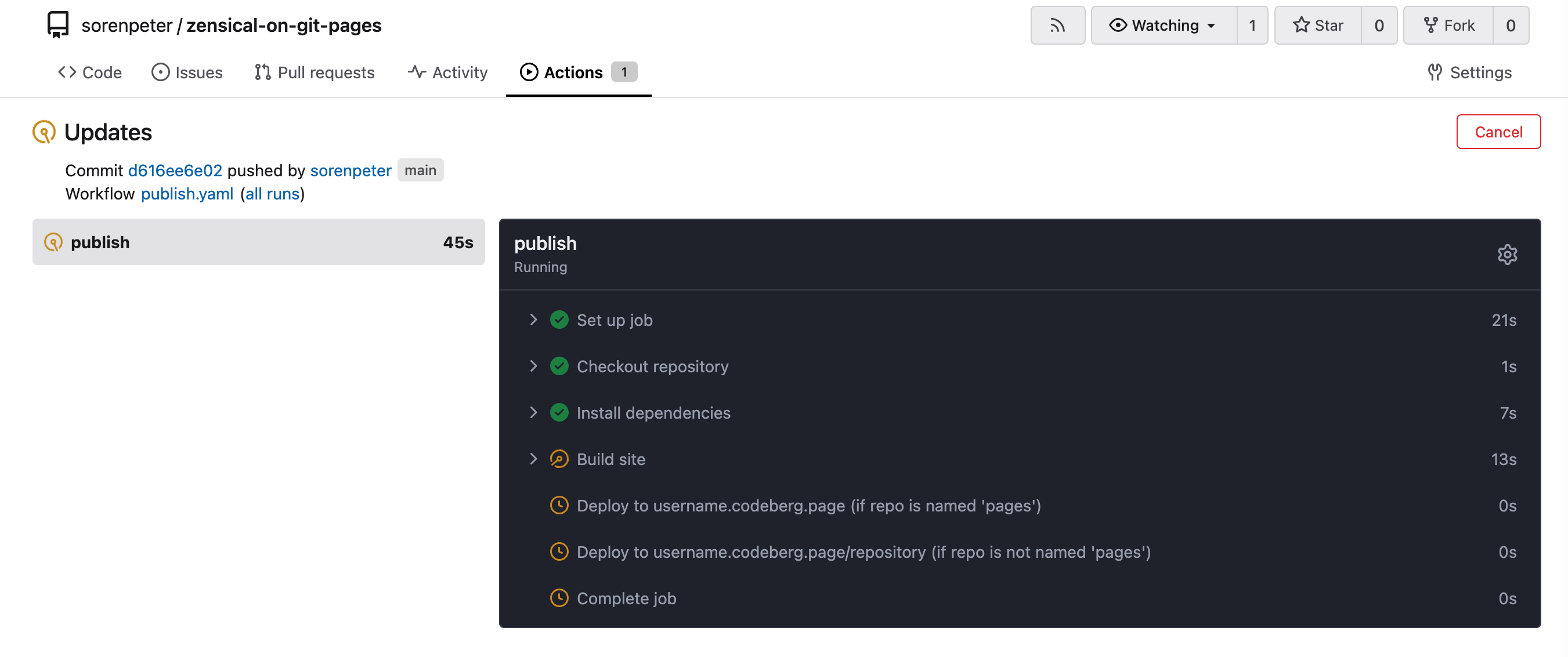Click green check icon for Set up job
The height and width of the screenshot is (657, 1568).
pyautogui.click(x=559, y=320)
